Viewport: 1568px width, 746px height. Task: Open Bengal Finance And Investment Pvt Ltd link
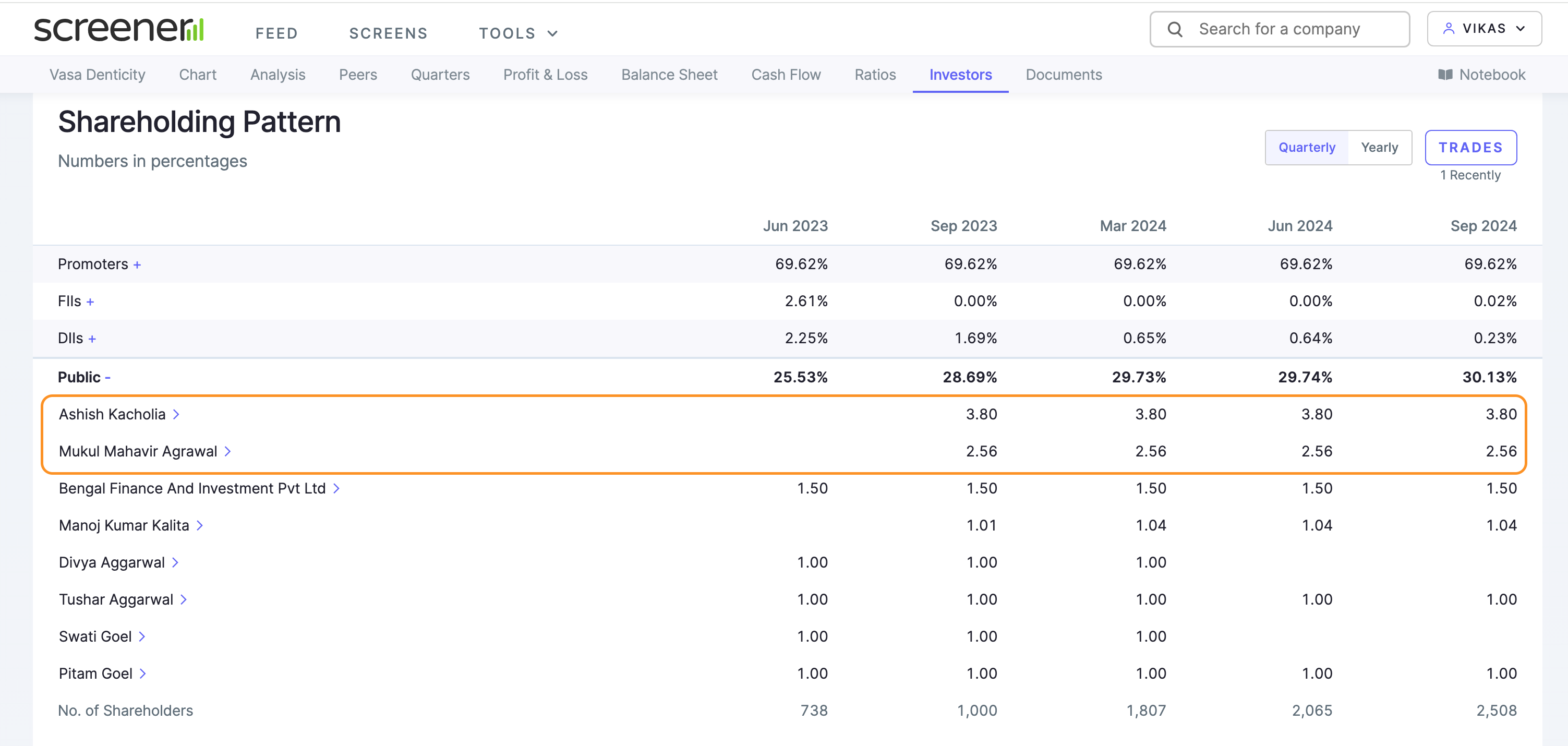tap(192, 488)
